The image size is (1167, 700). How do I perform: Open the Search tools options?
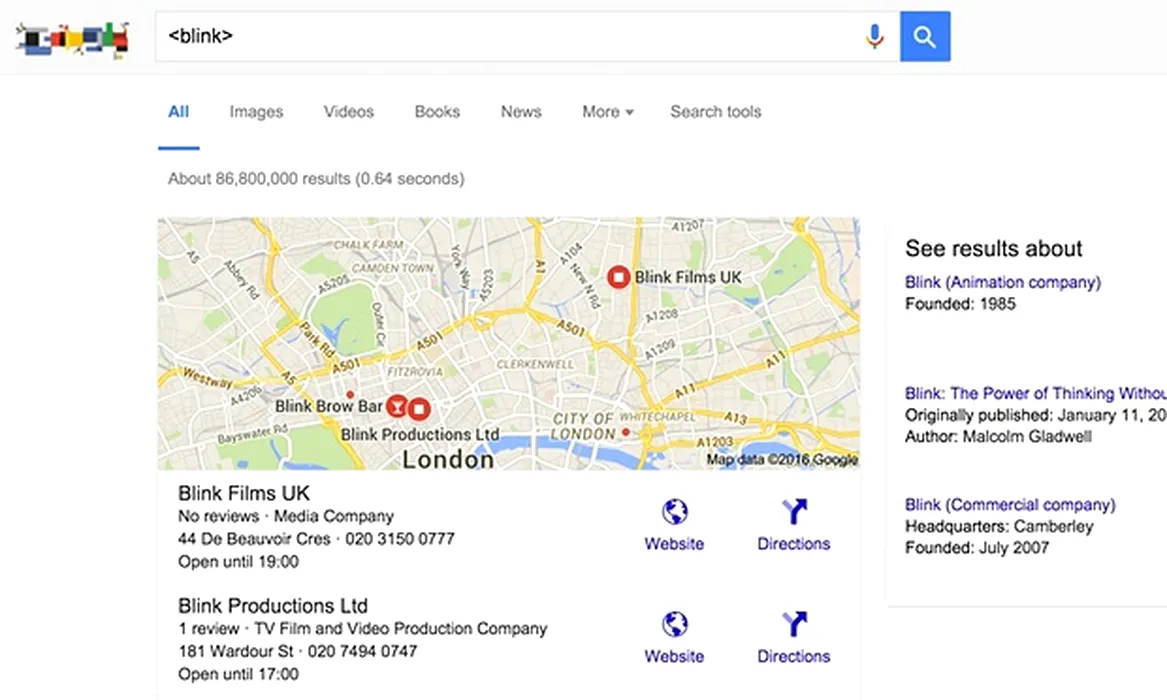715,112
